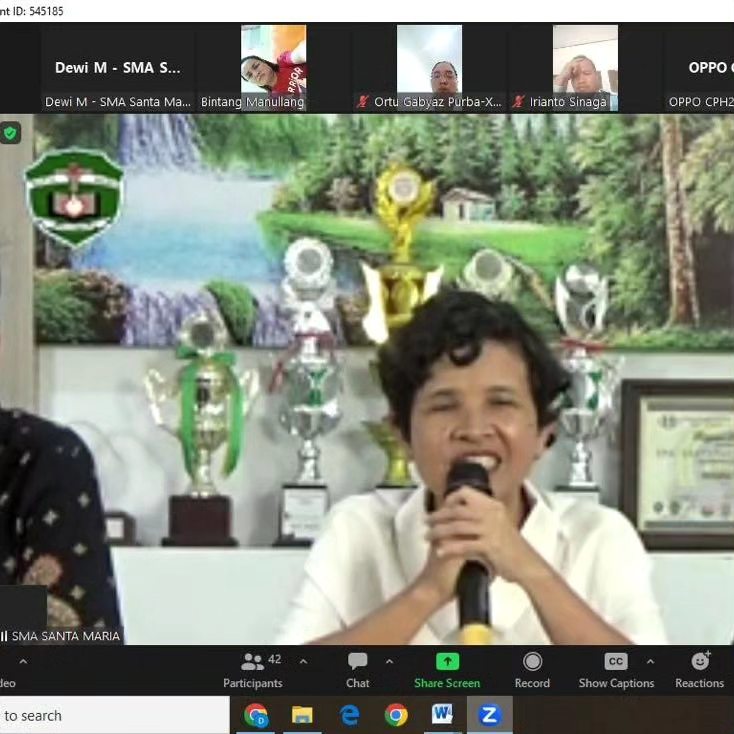Select the OPPO participant tile
Viewport: 734px width, 734px height.
pyautogui.click(x=705, y=68)
